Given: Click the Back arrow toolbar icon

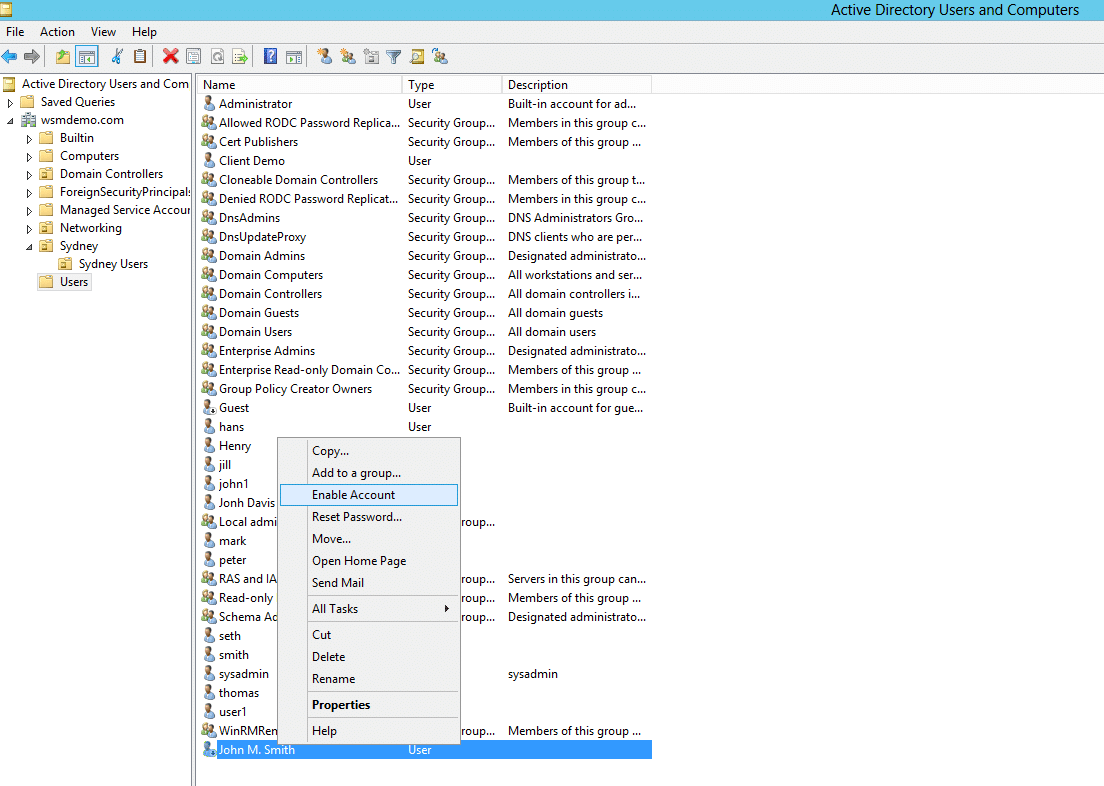Looking at the screenshot, I should click(10, 56).
